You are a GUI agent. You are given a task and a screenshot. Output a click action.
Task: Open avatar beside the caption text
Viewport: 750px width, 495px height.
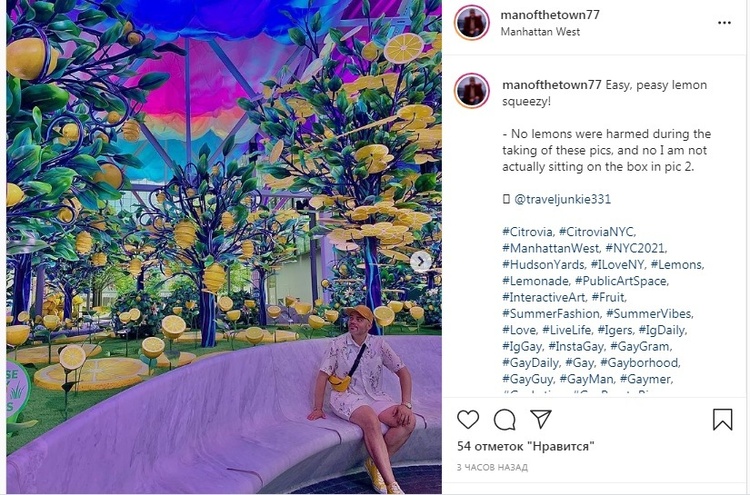(x=472, y=90)
